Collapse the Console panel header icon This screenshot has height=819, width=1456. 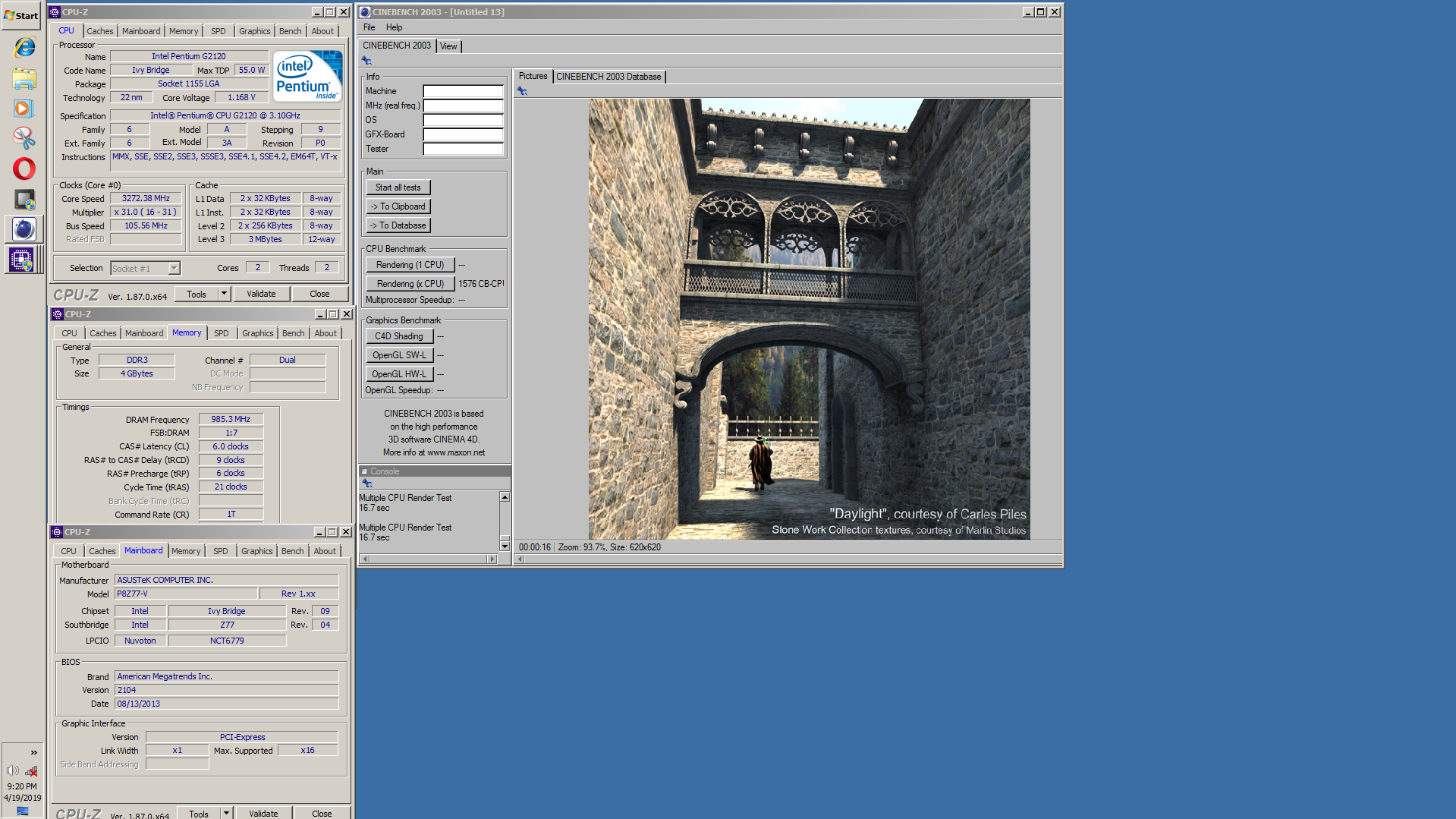(x=364, y=471)
